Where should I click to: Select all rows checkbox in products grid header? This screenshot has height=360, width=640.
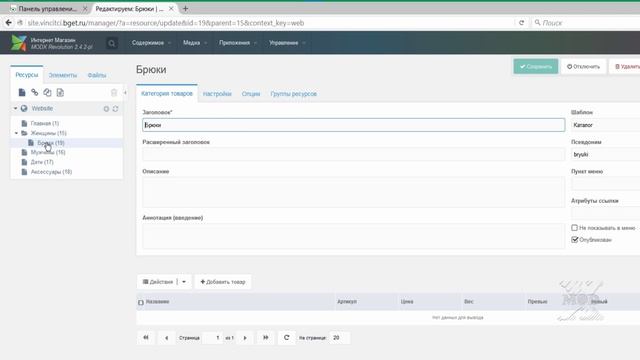[141, 302]
